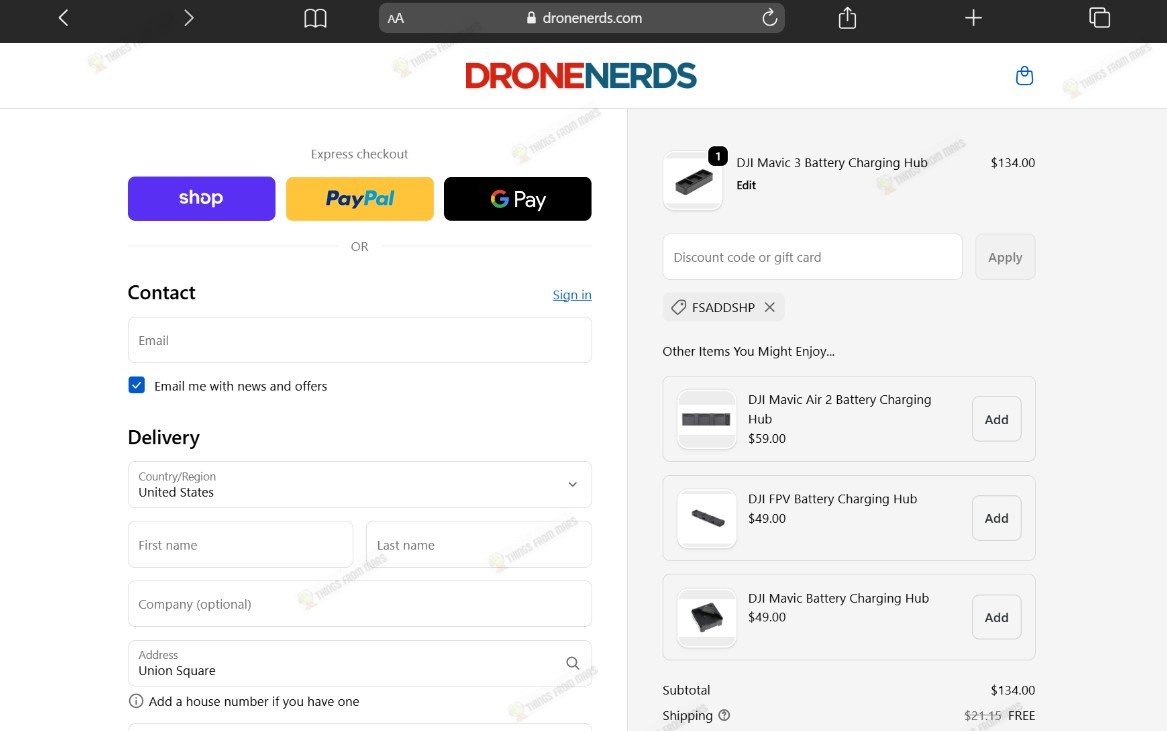Screen dimensions: 1167x731
Task: Open Safari bookmarks book icon
Action: [x=316, y=18]
